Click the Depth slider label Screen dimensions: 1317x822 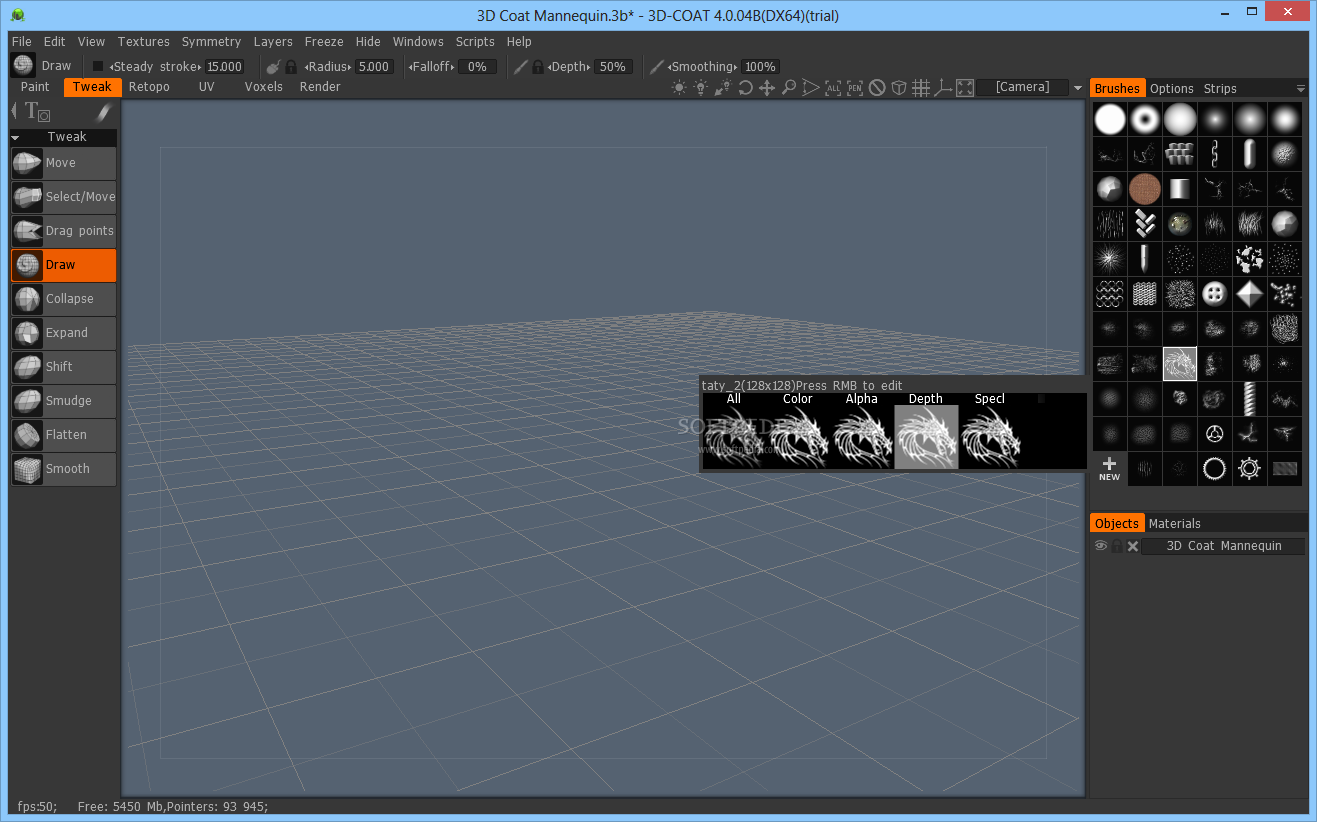570,67
